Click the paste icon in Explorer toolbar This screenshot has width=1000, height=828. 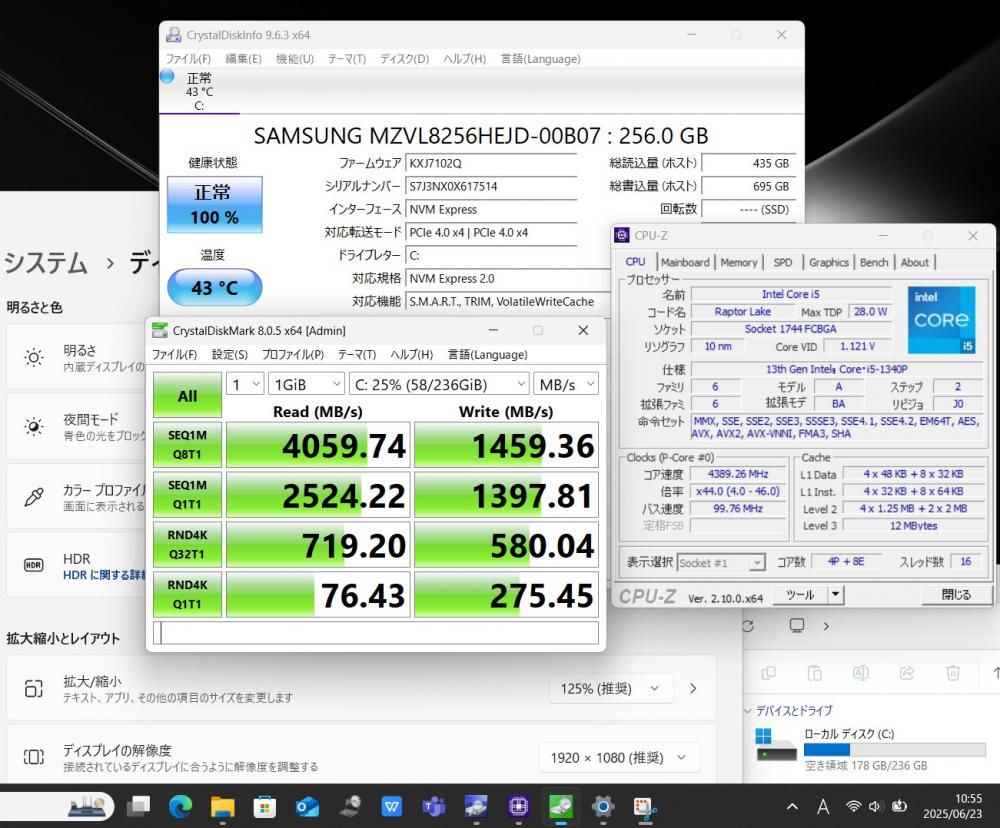pyautogui.click(x=814, y=673)
